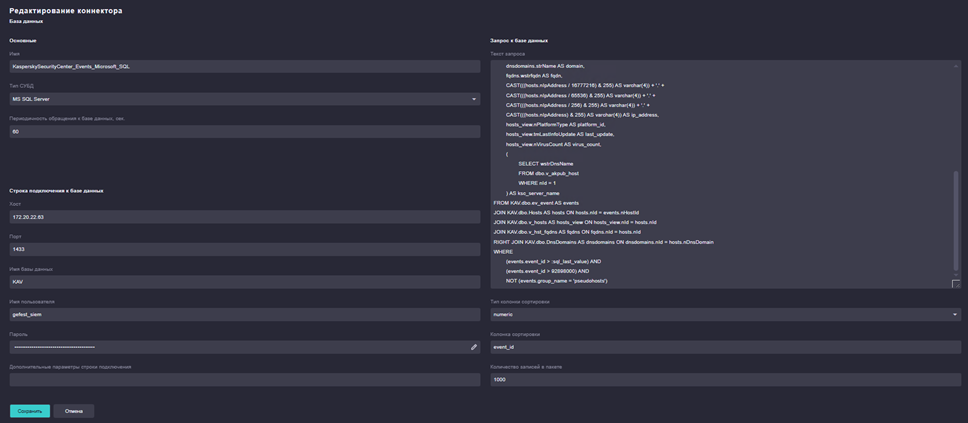Click the masked password field

(x=245, y=347)
